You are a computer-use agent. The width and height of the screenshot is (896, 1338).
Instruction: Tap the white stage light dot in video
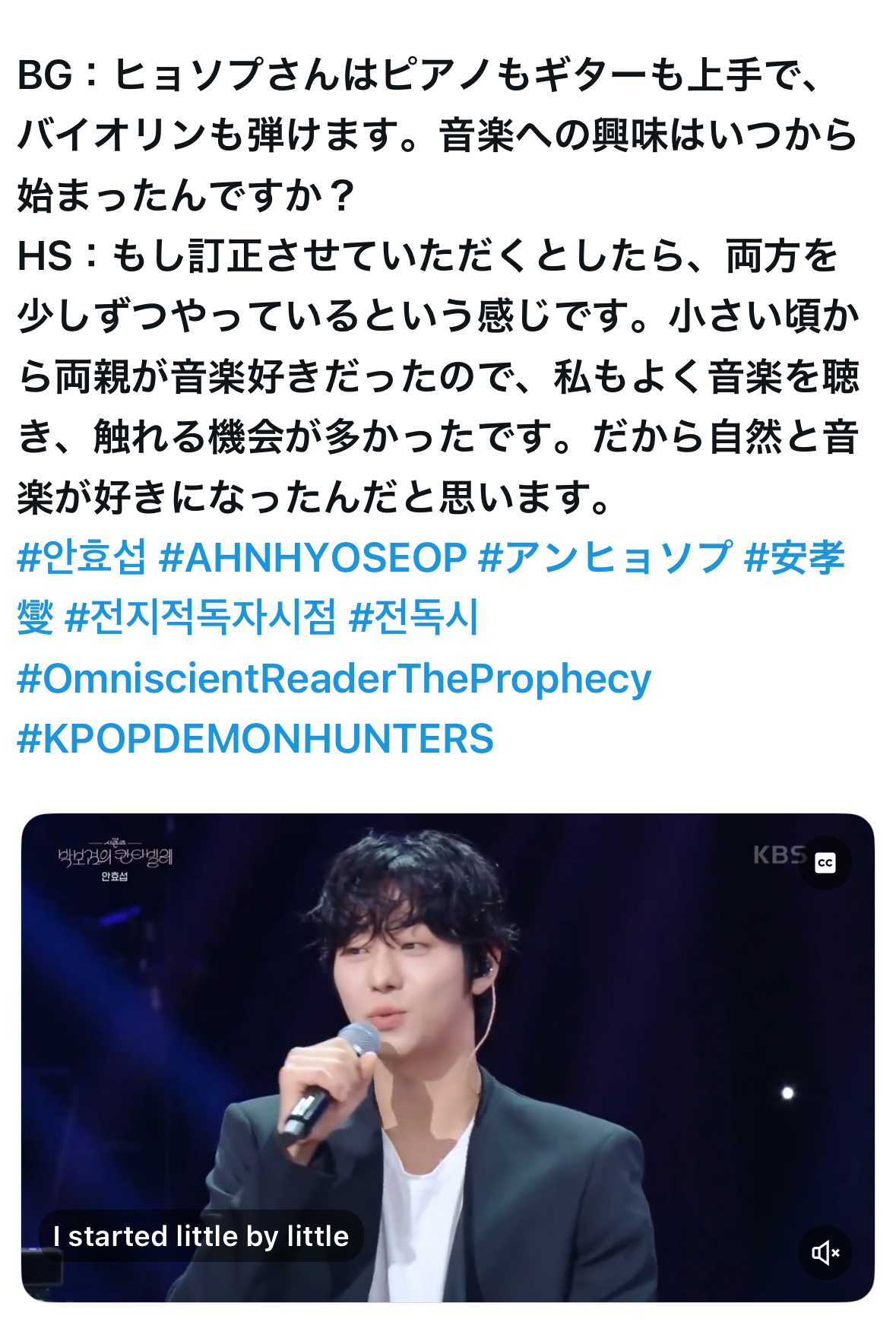click(788, 1092)
